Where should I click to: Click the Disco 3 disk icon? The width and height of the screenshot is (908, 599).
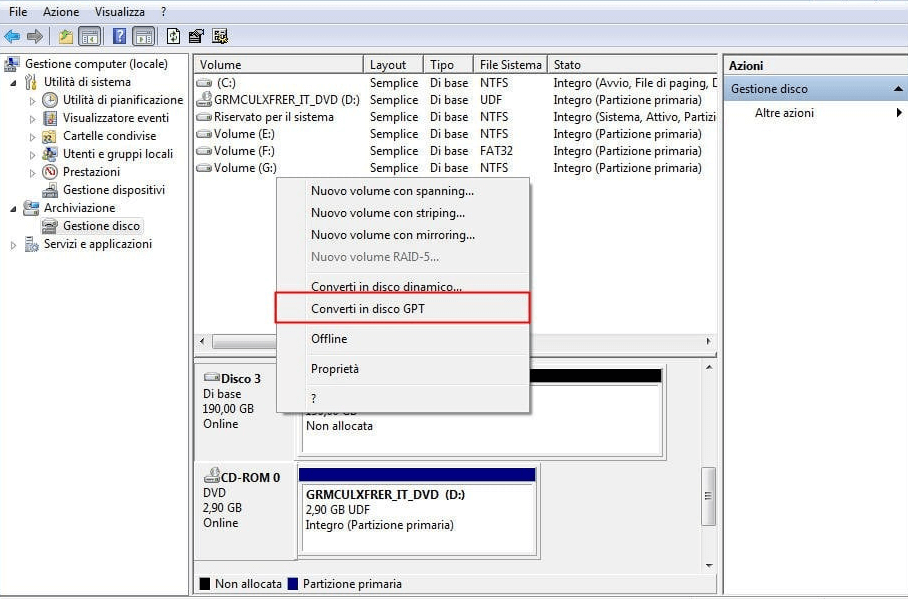tap(212, 377)
